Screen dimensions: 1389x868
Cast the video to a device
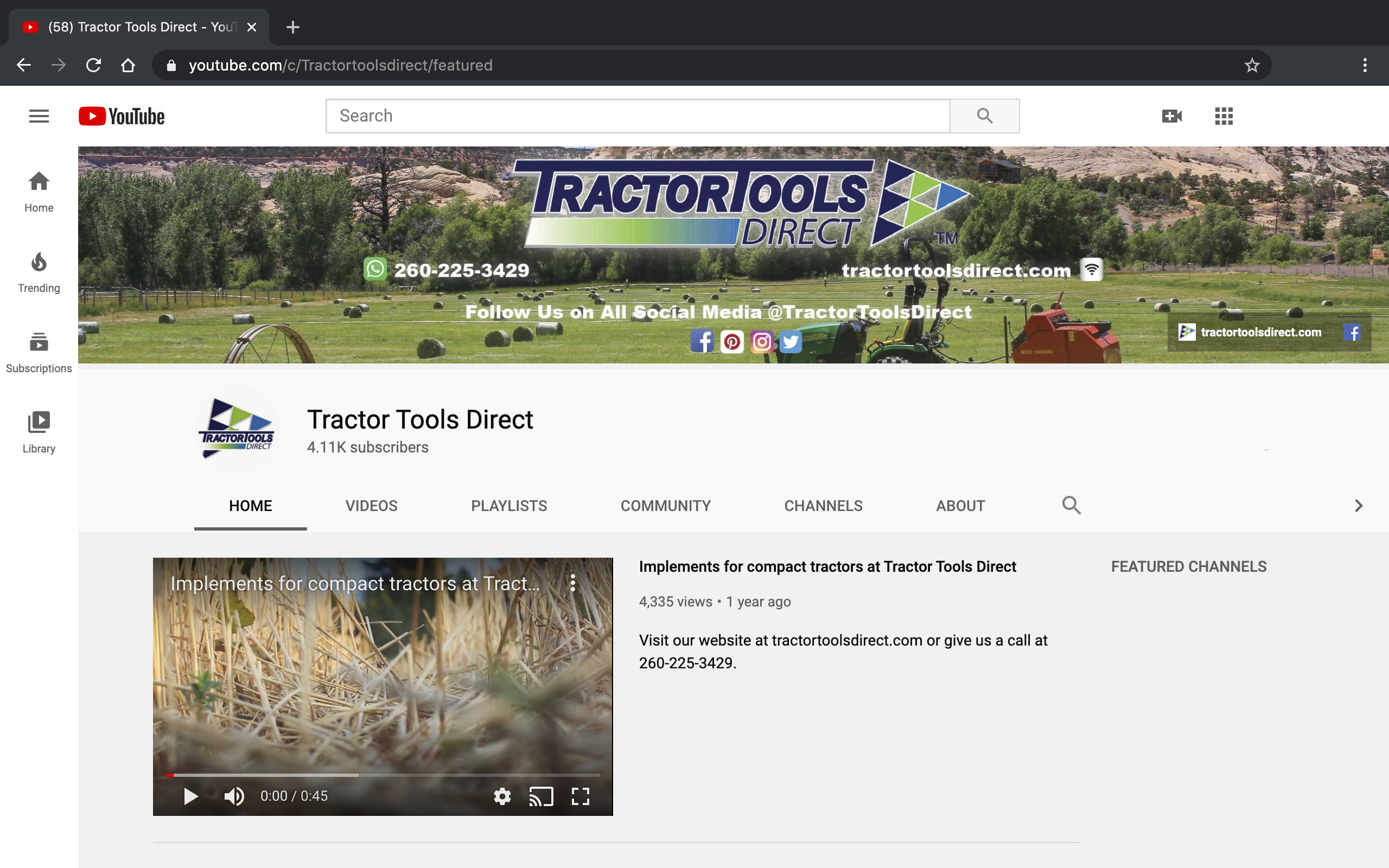[540, 796]
